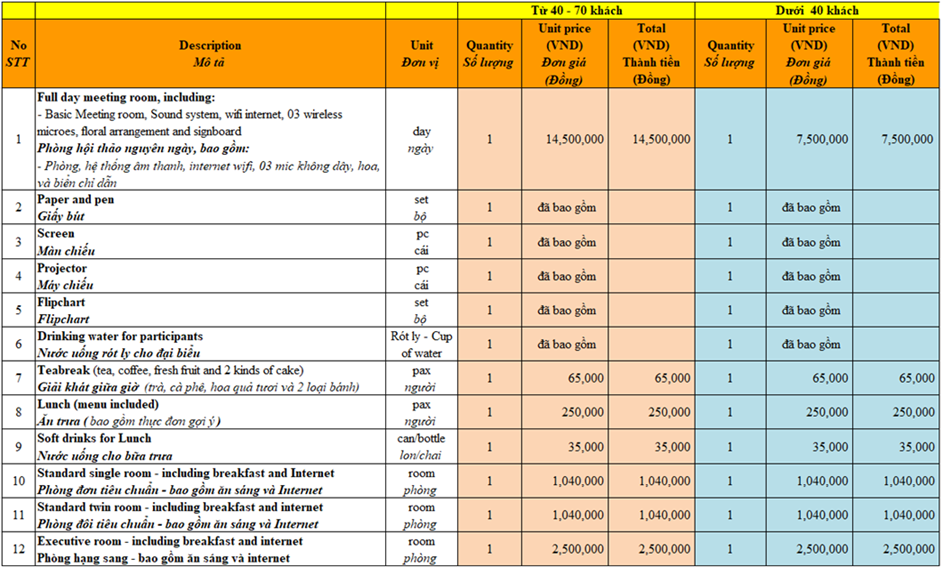Select Unit price header under 'Từ 40 - 70 khách'
Screen dimensions: 943x567
pos(565,54)
